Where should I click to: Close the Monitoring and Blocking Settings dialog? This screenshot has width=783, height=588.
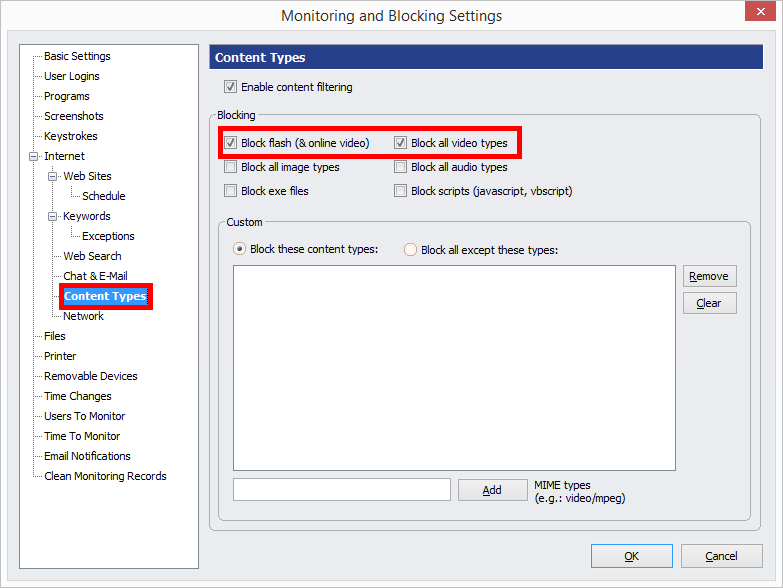click(x=760, y=11)
